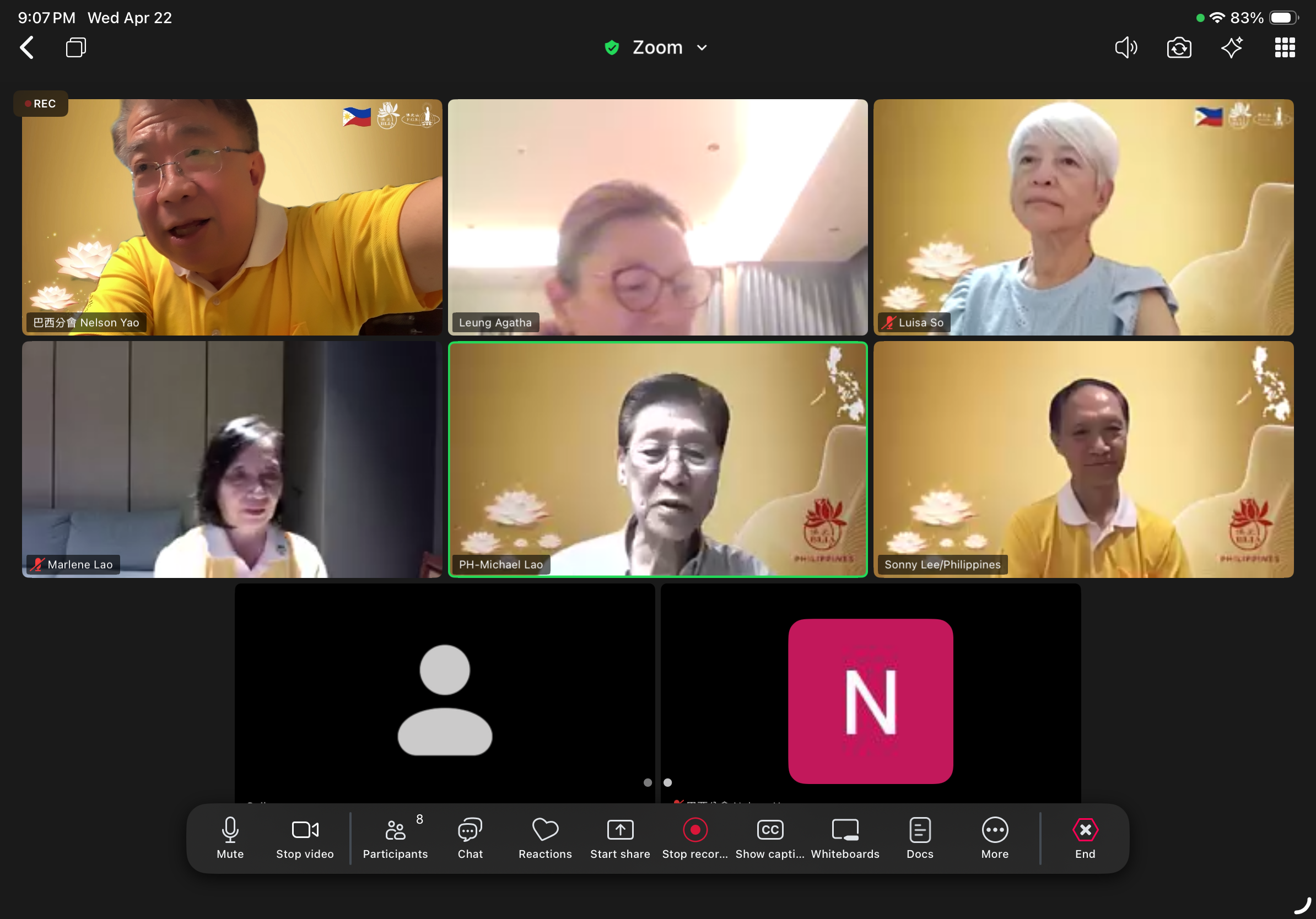Screen dimensions: 1316x919
Task: Go back with the left chevron
Action: pyautogui.click(x=27, y=47)
